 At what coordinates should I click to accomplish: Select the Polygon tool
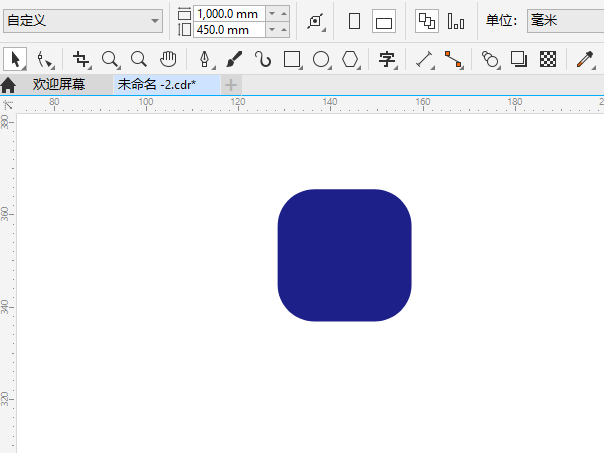350,59
